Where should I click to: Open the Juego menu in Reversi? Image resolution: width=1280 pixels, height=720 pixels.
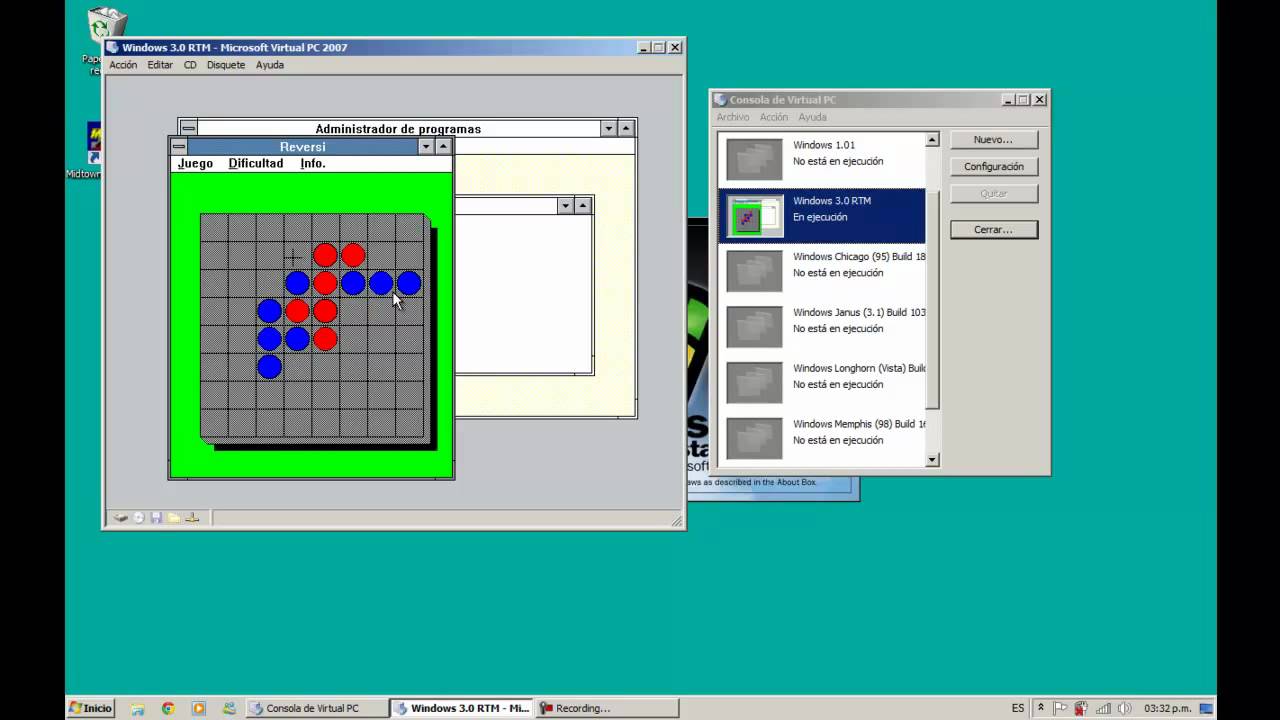[x=195, y=163]
